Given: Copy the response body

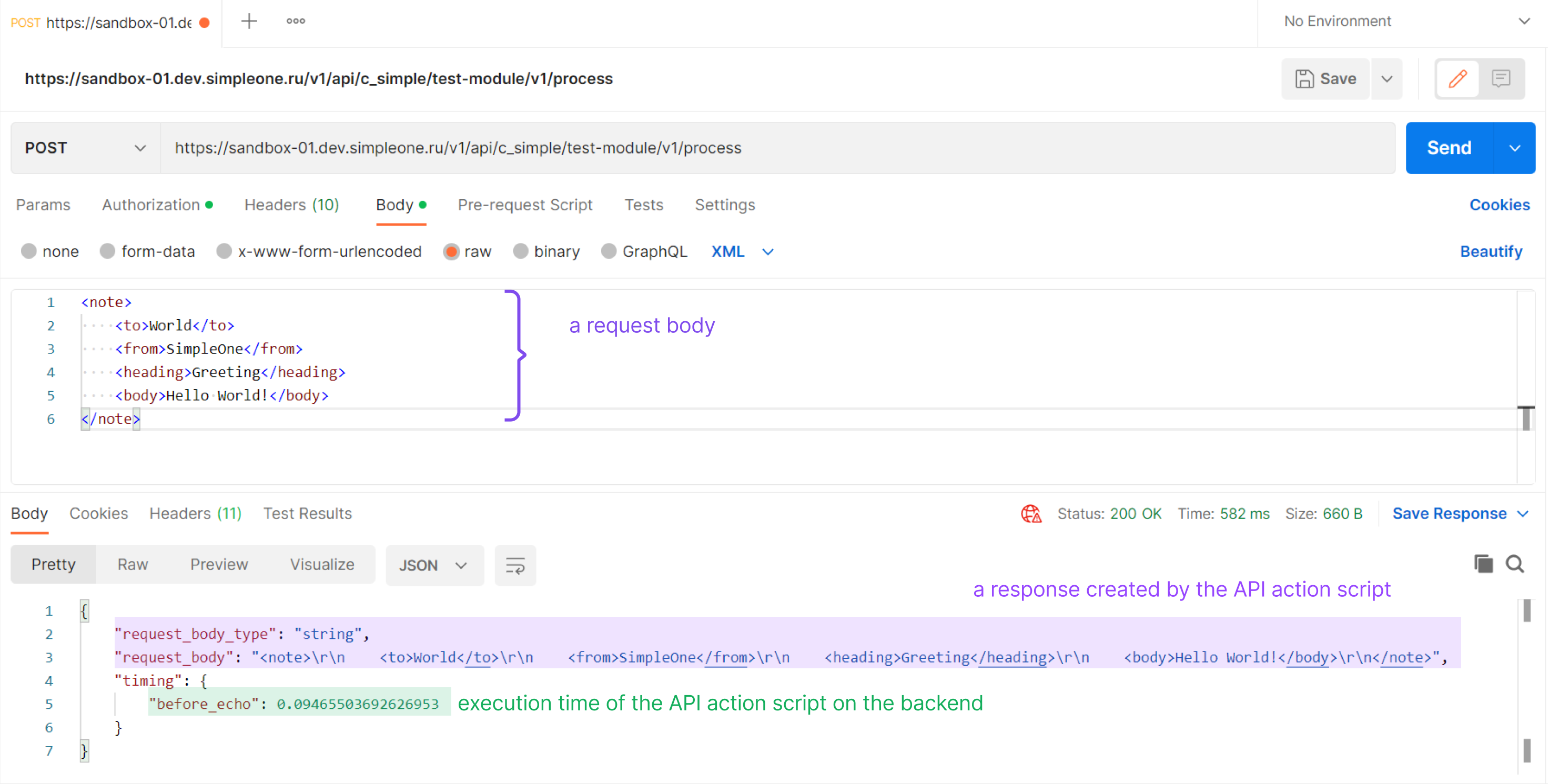Looking at the screenshot, I should (1483, 564).
